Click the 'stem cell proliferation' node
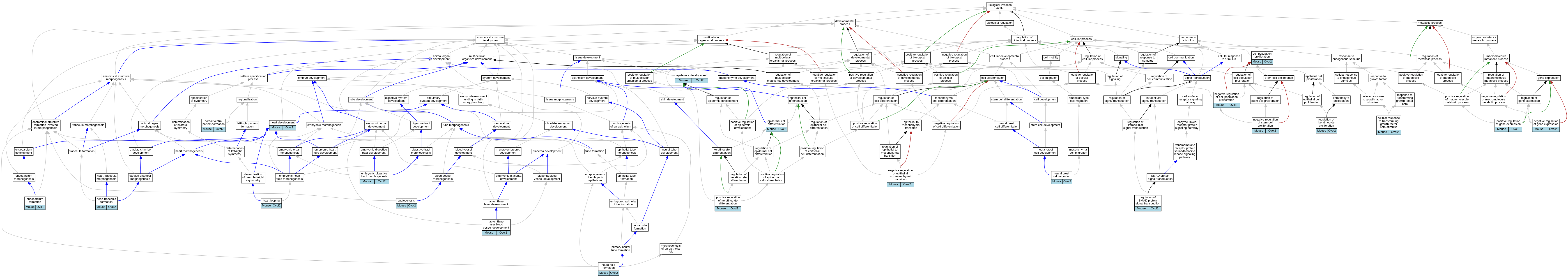This screenshot has height=278, width=1568. [1279, 78]
